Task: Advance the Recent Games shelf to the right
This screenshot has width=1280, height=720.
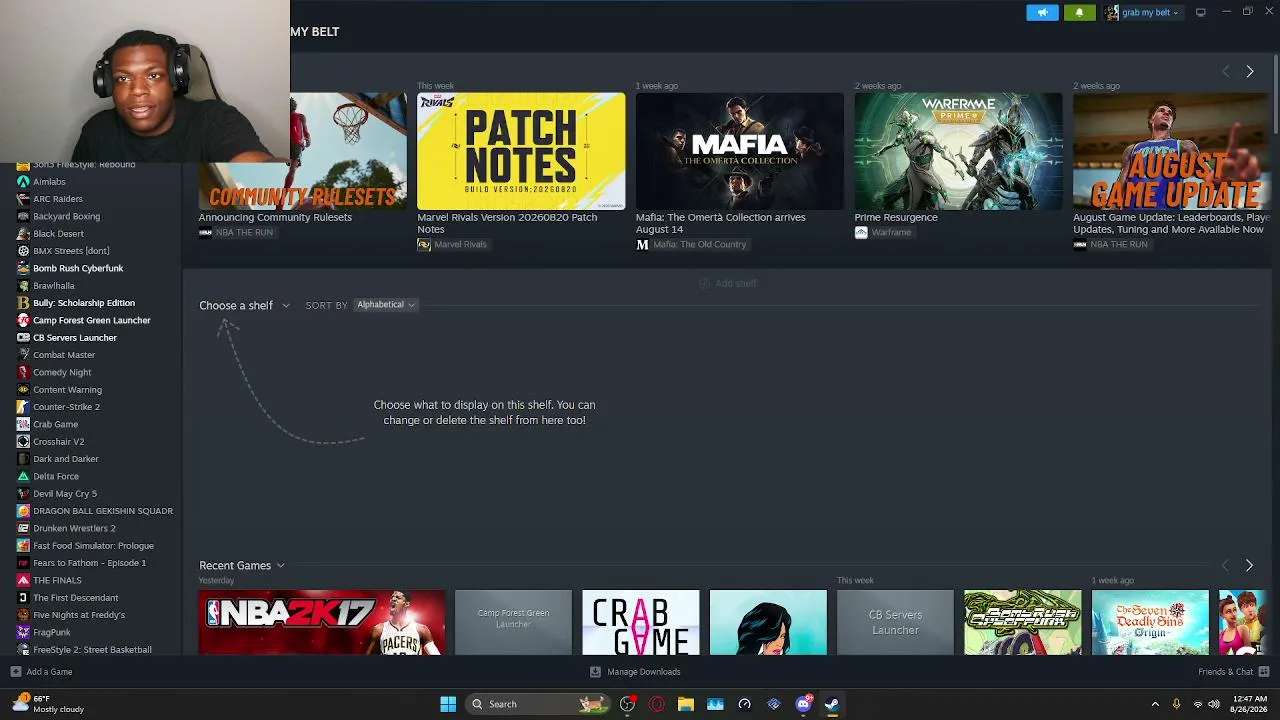Action: [1249, 566]
